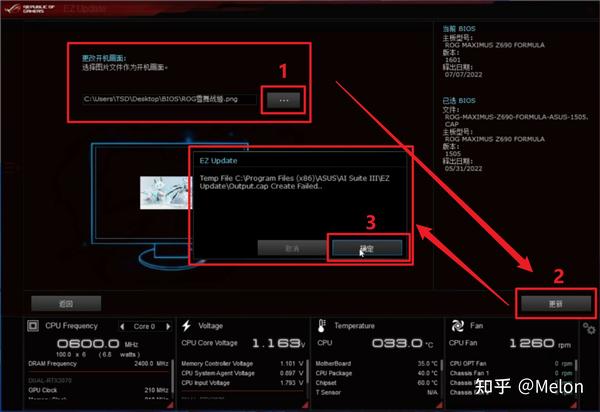600x412 pixels.
Task: Click the "CPU System Agent Voltage" row
Action: tap(243, 373)
